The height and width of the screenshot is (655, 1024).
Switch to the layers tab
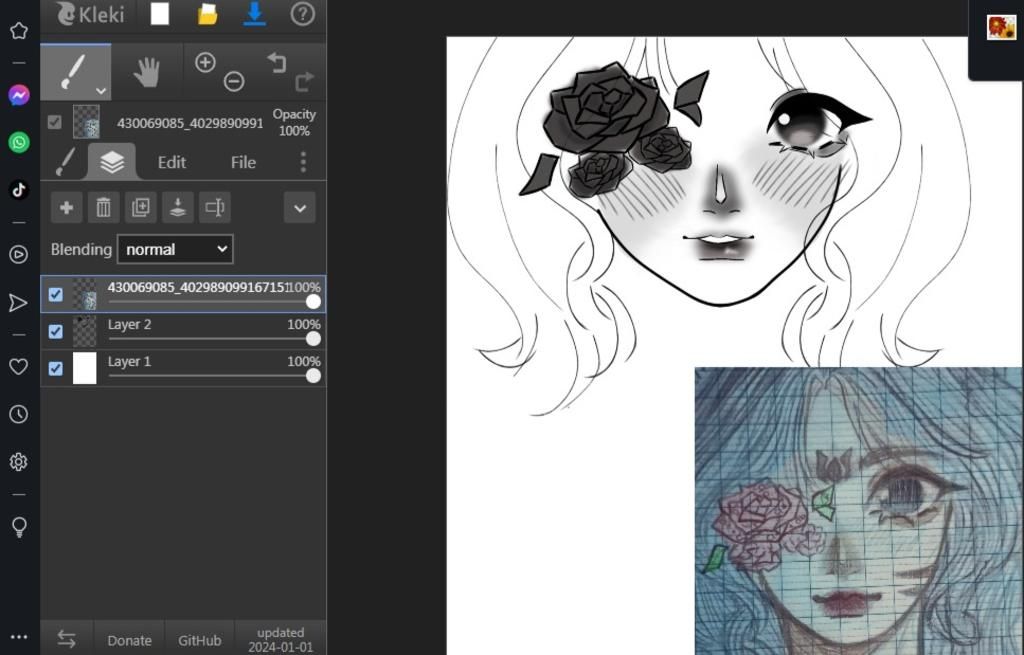(x=112, y=162)
